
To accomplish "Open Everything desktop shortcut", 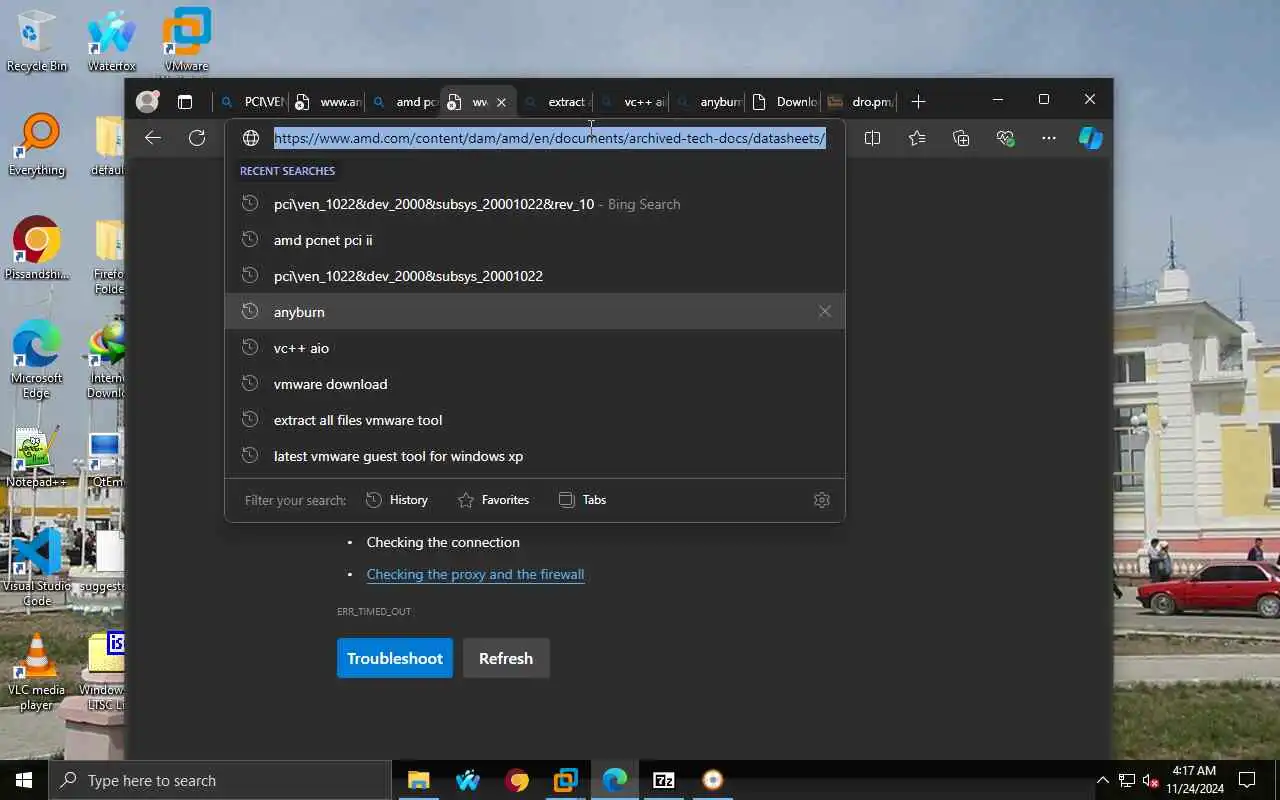I will pyautogui.click(x=37, y=145).
